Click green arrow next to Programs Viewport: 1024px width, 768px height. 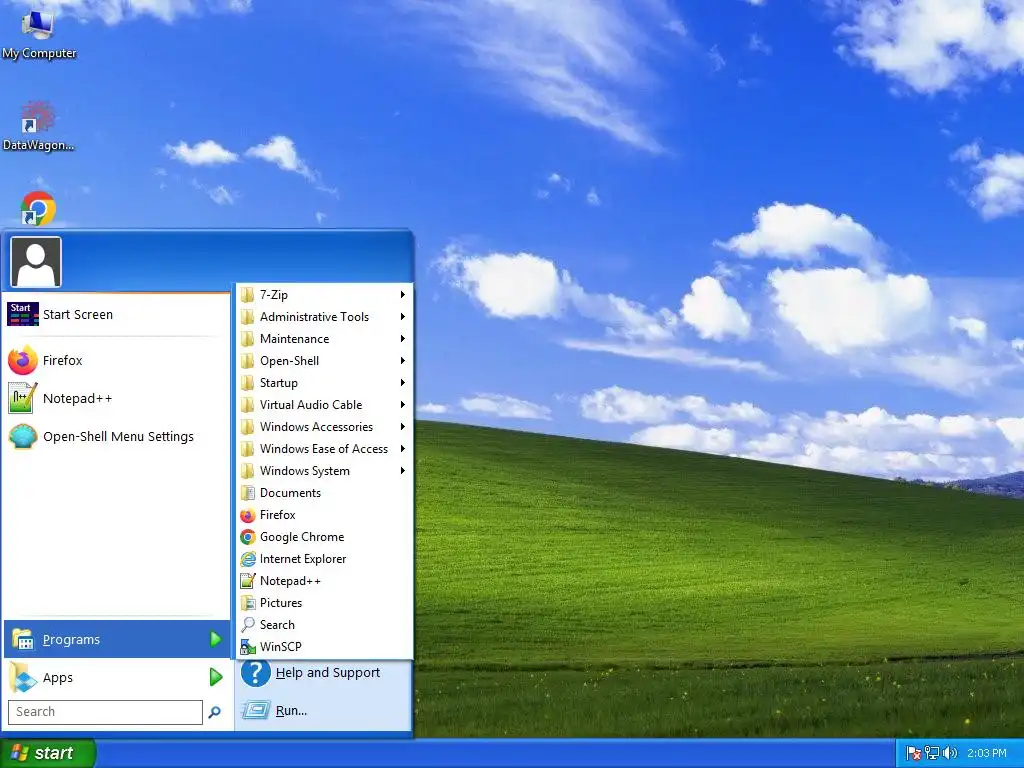tap(216, 639)
